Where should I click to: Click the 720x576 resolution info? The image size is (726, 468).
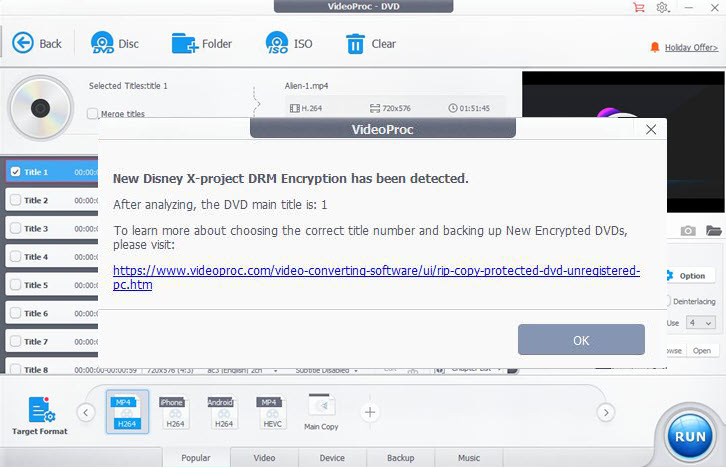[x=390, y=108]
